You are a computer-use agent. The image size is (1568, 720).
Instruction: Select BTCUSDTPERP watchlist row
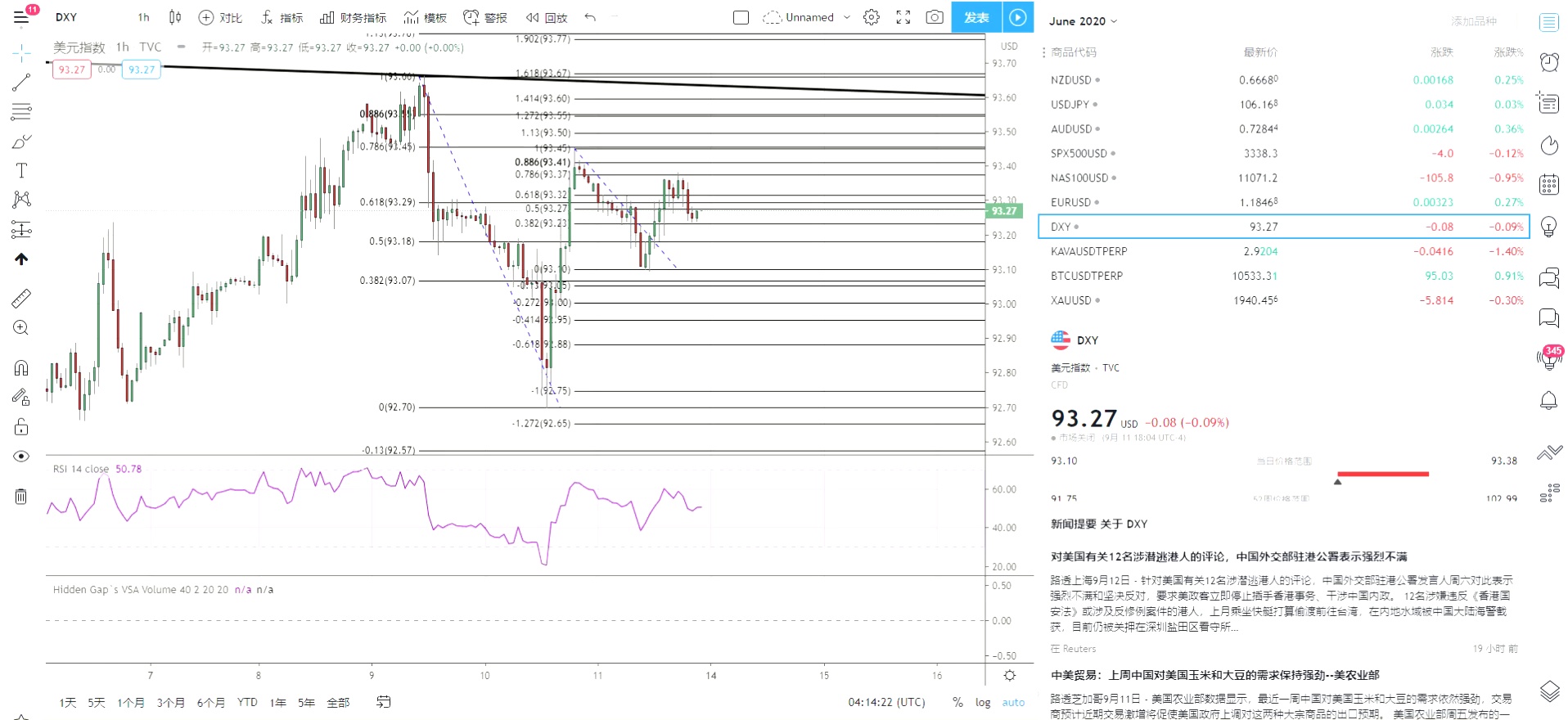[1284, 276]
